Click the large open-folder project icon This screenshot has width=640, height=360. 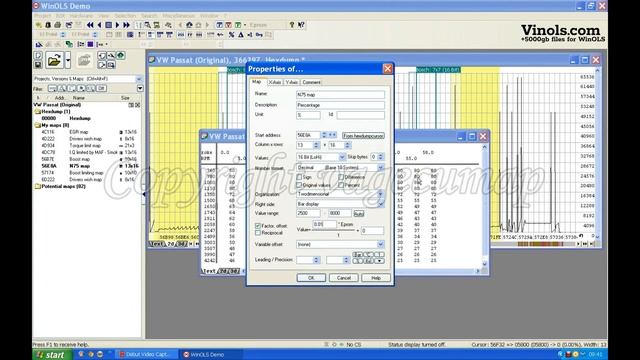click(54, 61)
